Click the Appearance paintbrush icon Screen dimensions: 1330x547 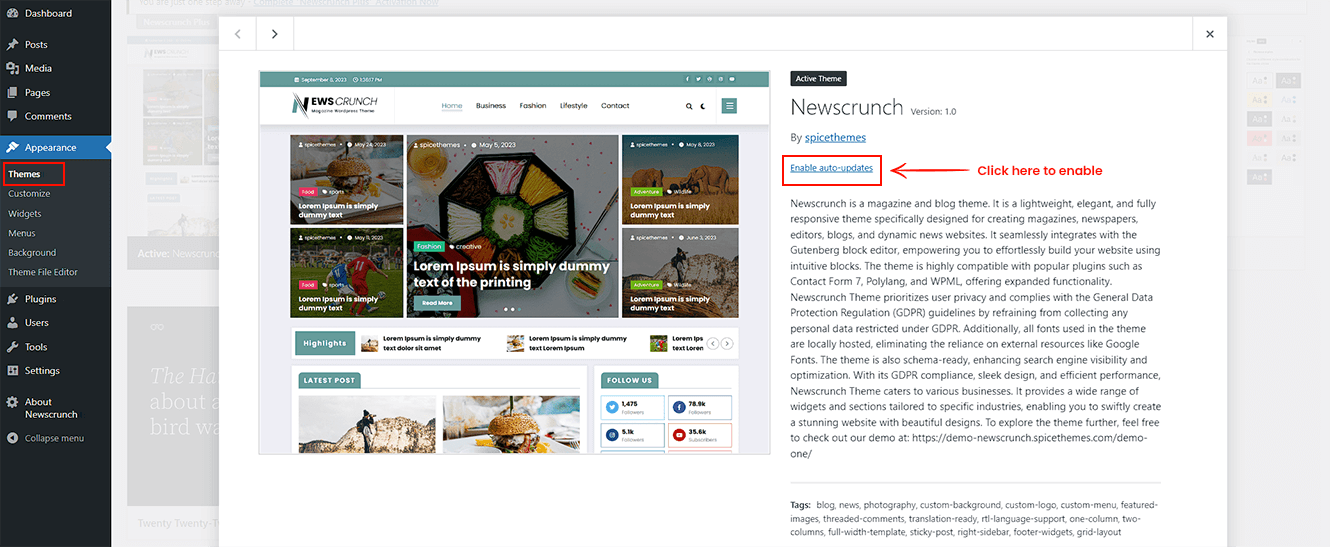click(x=12, y=148)
